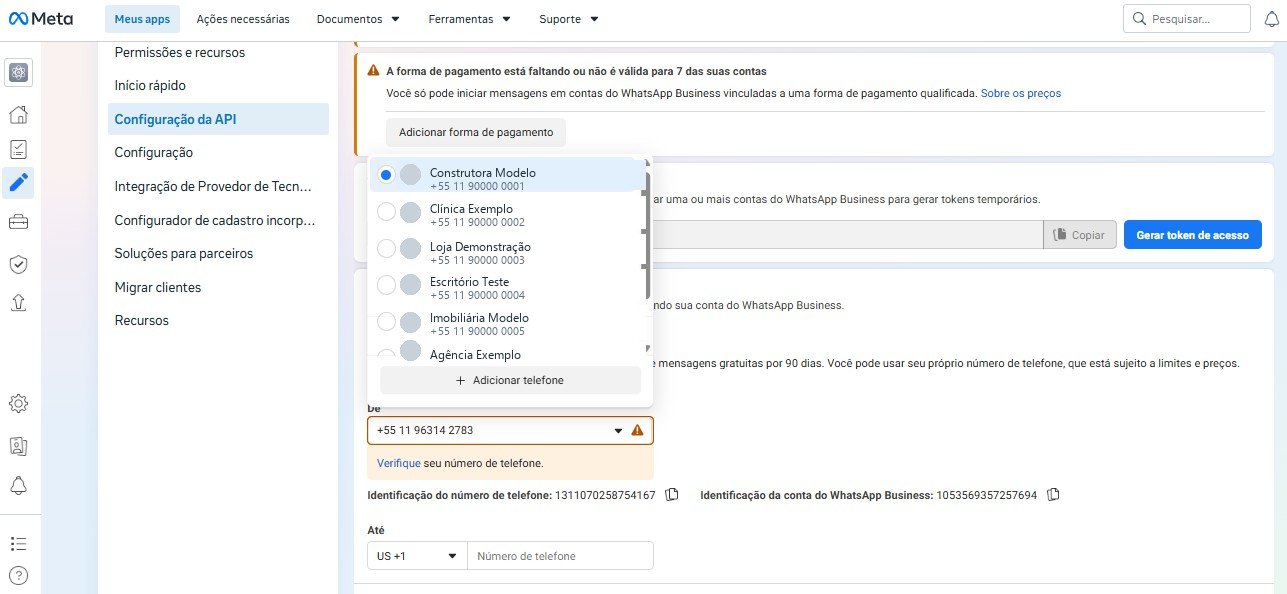The height and width of the screenshot is (594, 1287).
Task: Open the settings gear icon in left rail
Action: [x=18, y=404]
